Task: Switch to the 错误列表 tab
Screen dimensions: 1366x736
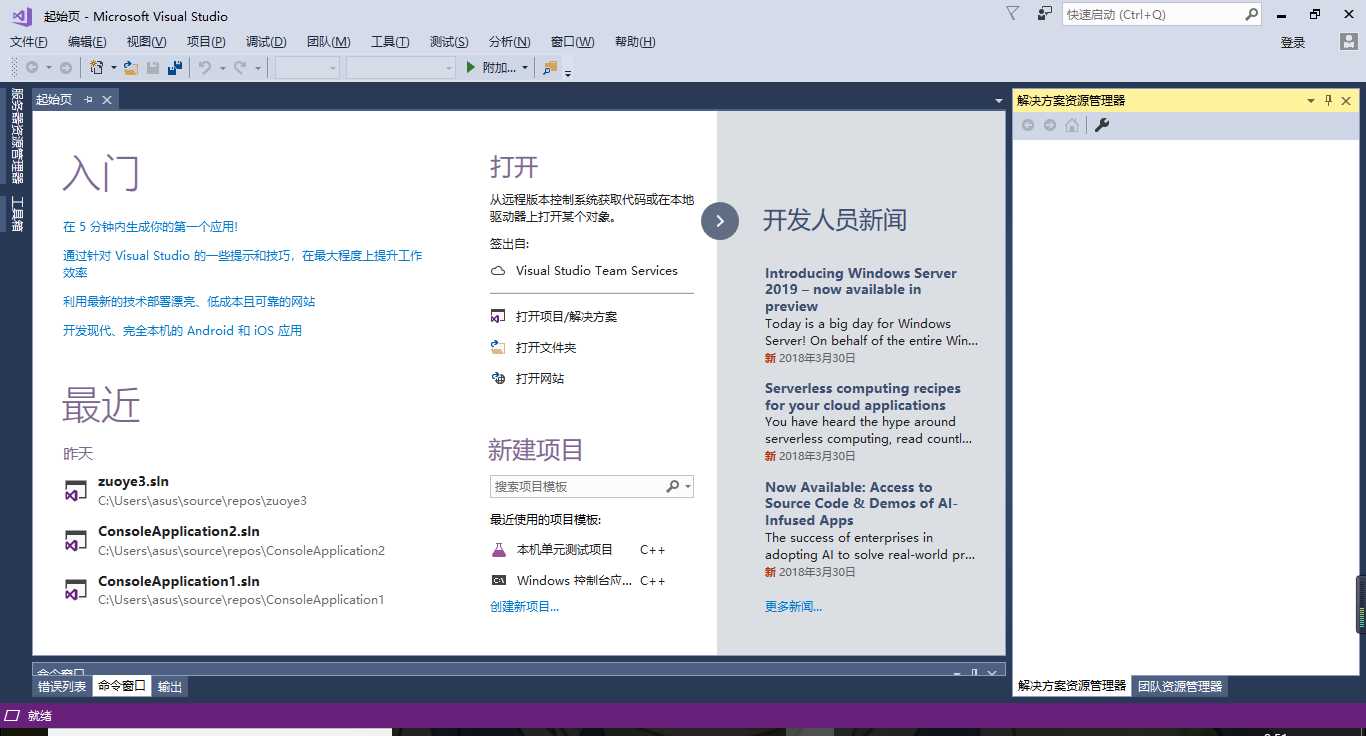Action: click(62, 686)
